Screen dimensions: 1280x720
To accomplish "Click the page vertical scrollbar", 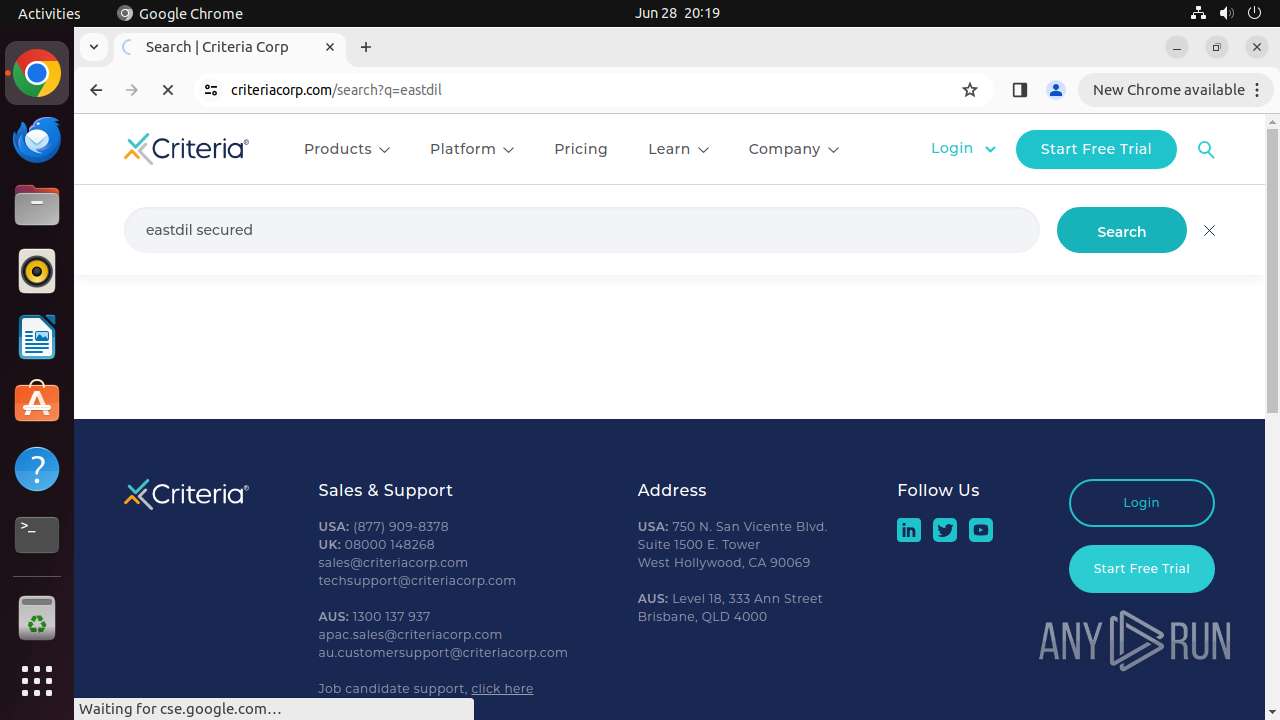I will (1272, 270).
